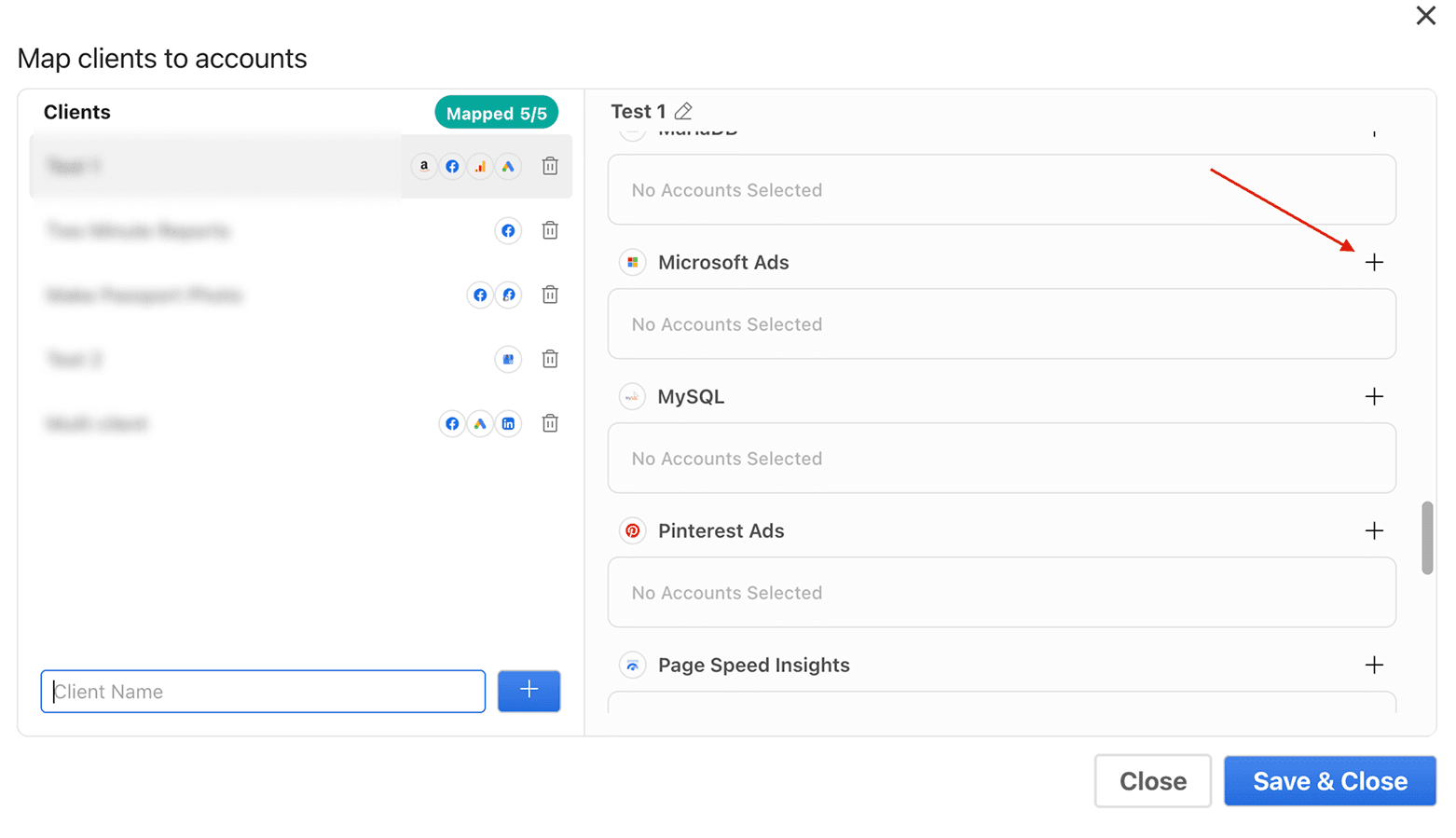The height and width of the screenshot is (838, 1456).
Task: Click the Page Speed Insights icon
Action: [x=633, y=665]
